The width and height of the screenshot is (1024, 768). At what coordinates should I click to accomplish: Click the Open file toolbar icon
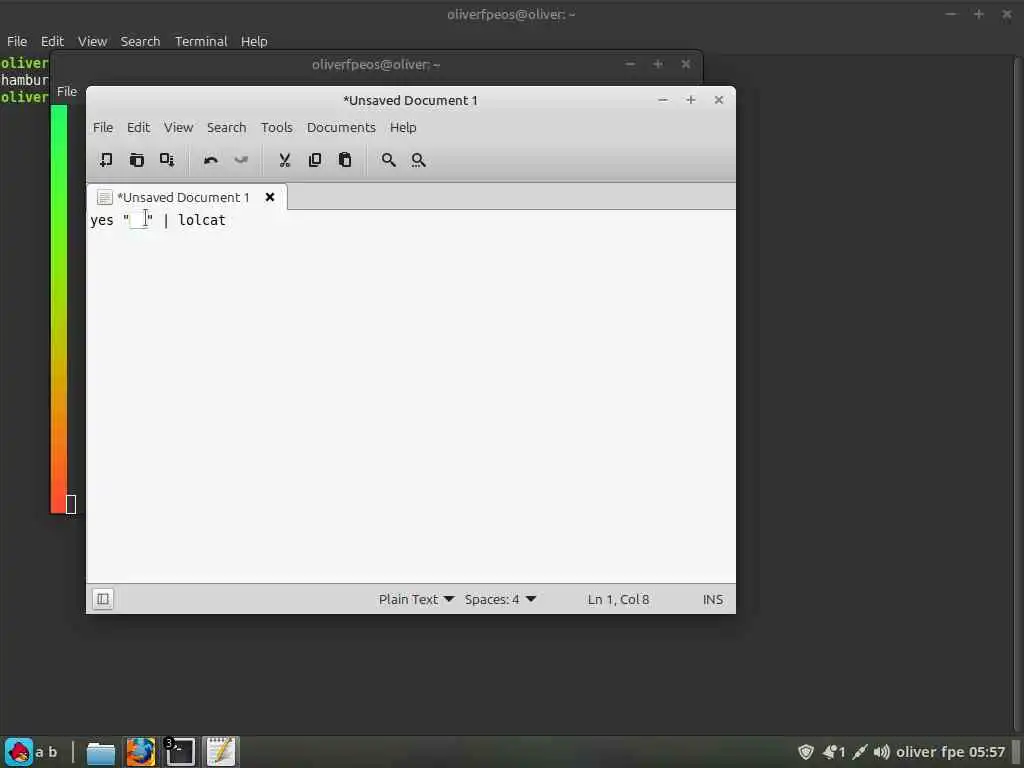pyautogui.click(x=136, y=160)
